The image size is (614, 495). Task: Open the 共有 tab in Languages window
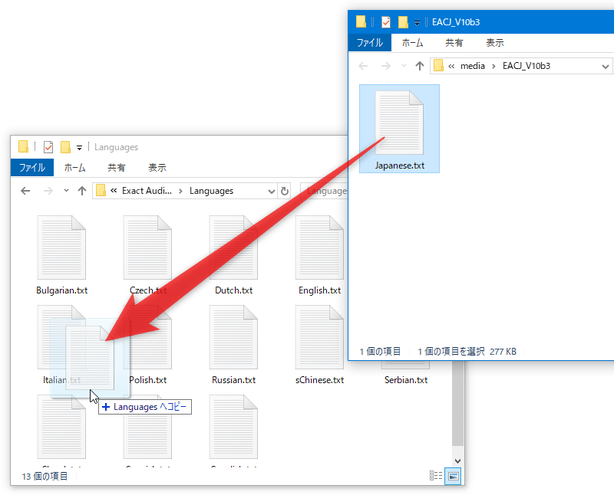pos(116,168)
